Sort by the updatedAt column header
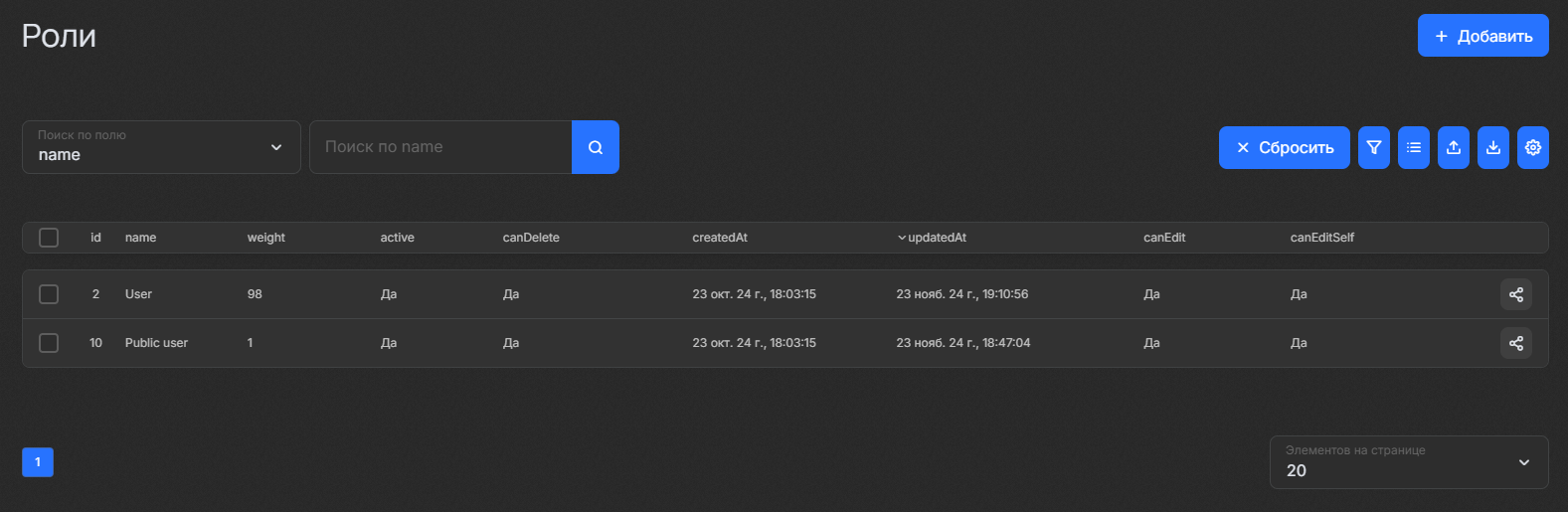1568x512 pixels. click(x=937, y=238)
